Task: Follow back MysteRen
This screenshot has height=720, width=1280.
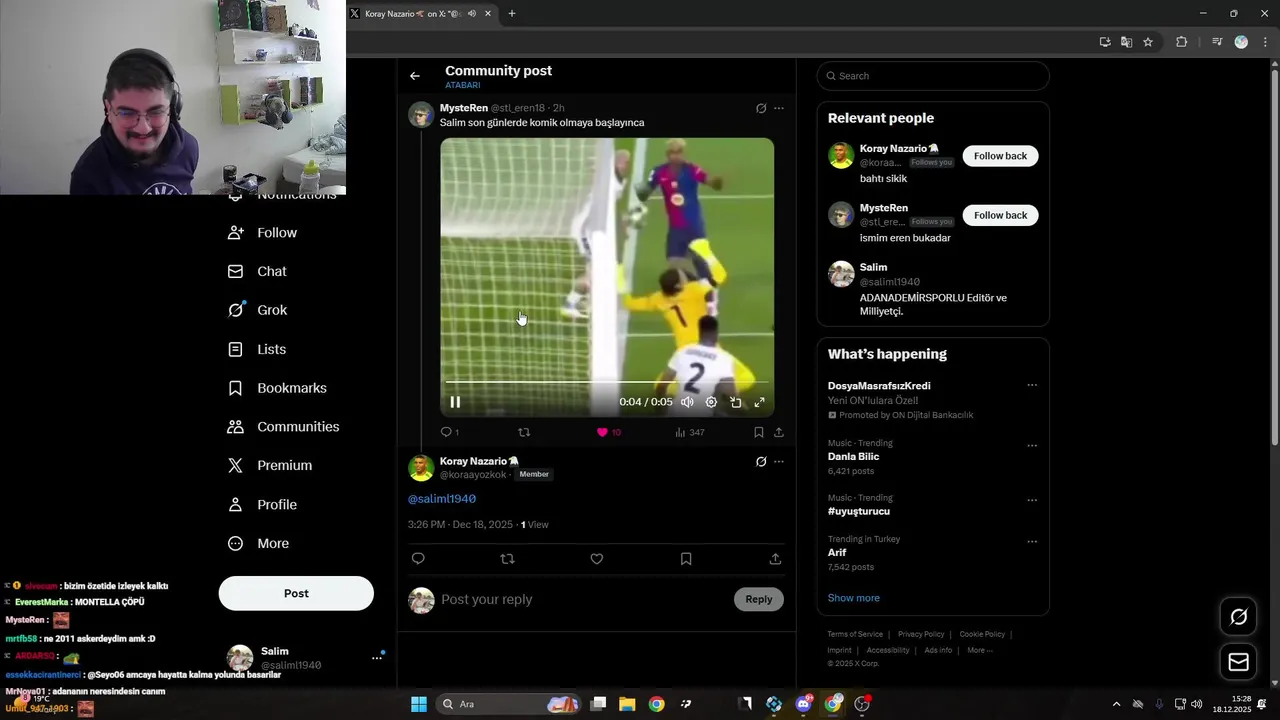Action: [x=1000, y=215]
